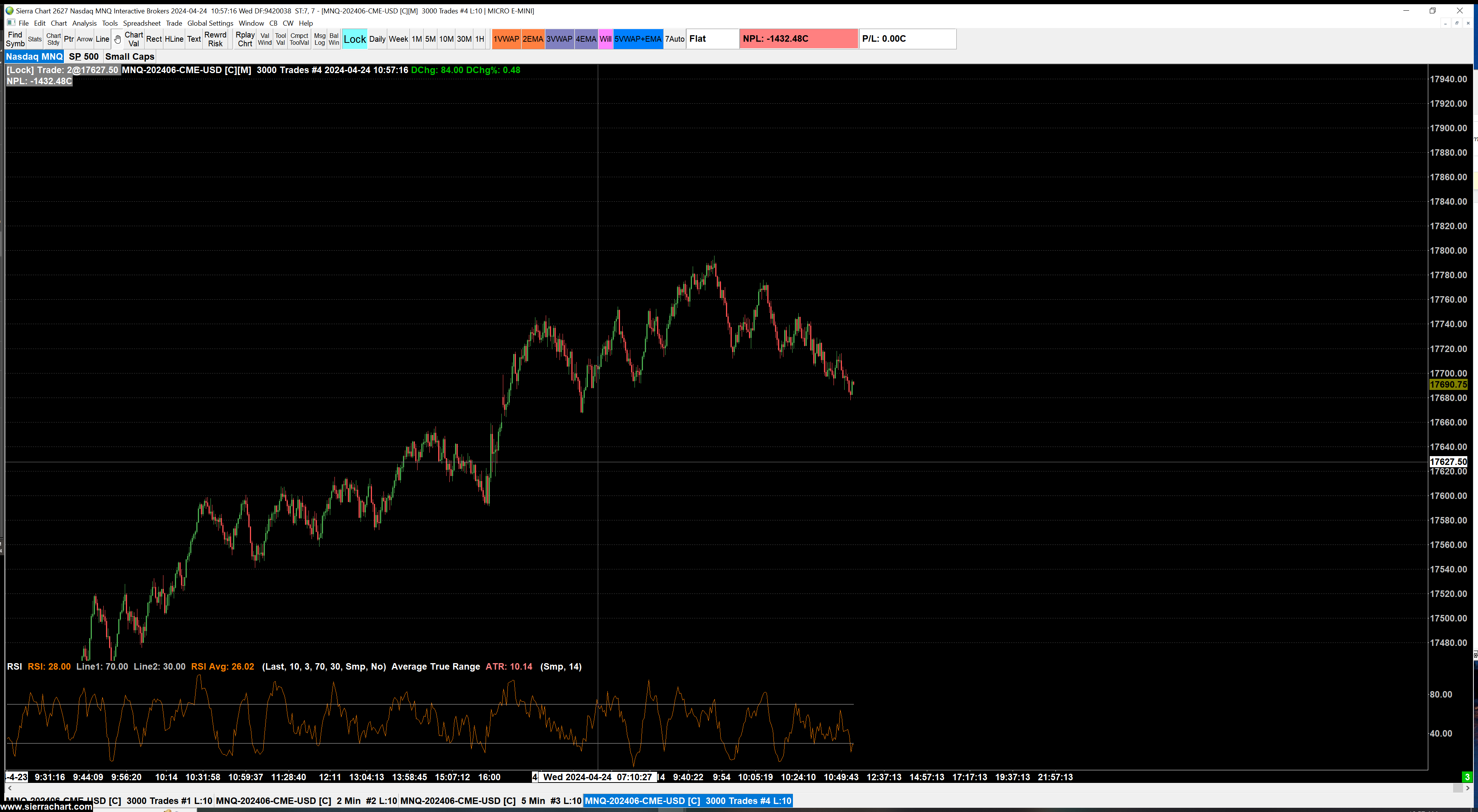Image resolution: width=1478 pixels, height=812 pixels.
Task: Select the hand tool icon
Action: tap(117, 39)
